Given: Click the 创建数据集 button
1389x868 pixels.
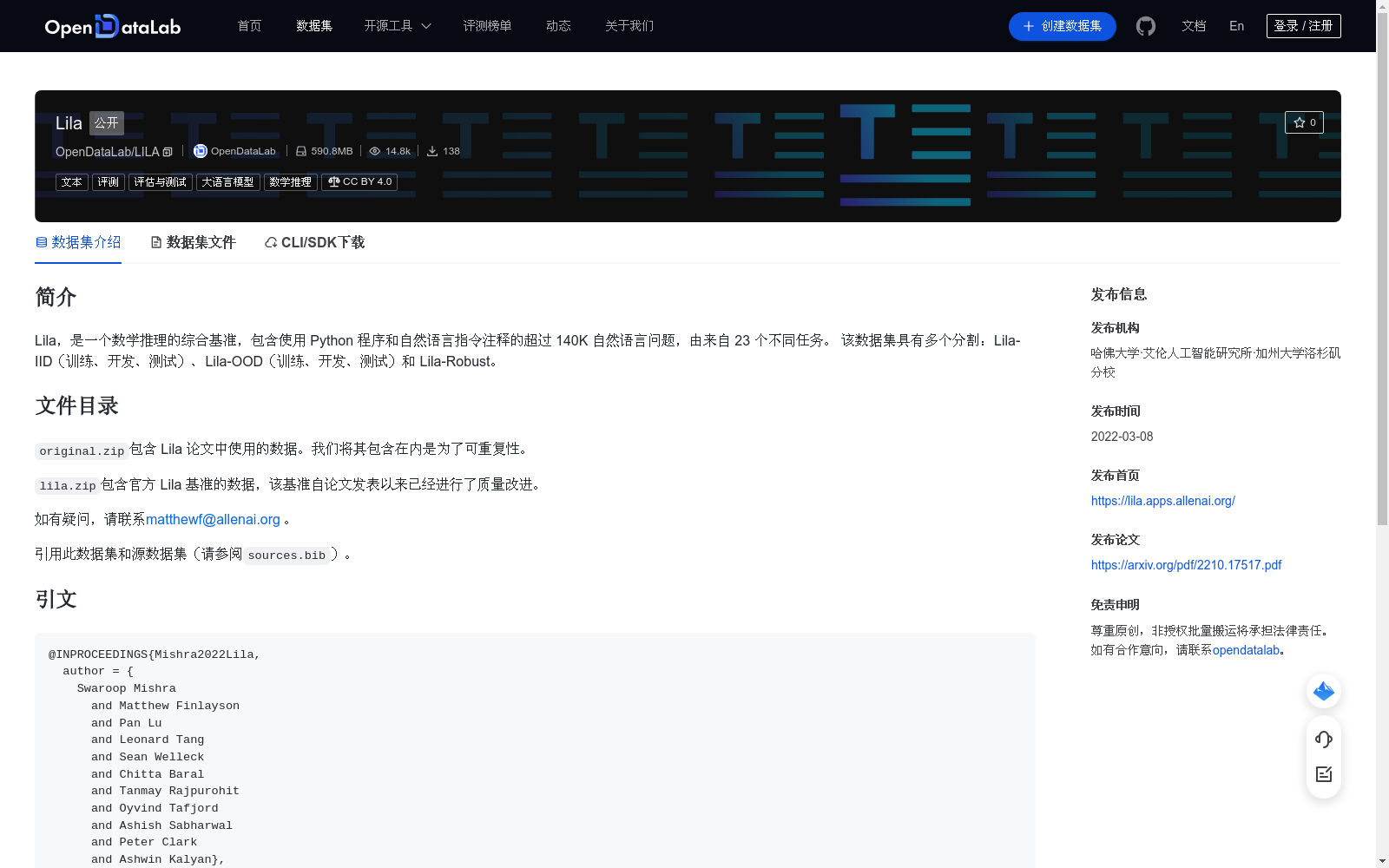Looking at the screenshot, I should pyautogui.click(x=1063, y=26).
